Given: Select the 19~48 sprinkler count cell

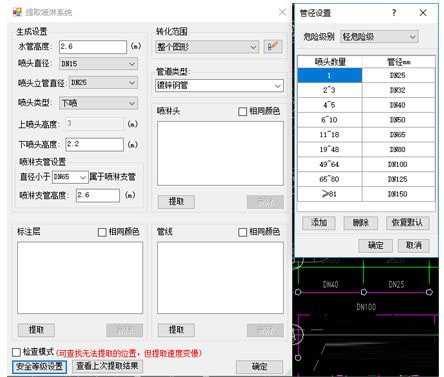Looking at the screenshot, I should click(x=330, y=149).
